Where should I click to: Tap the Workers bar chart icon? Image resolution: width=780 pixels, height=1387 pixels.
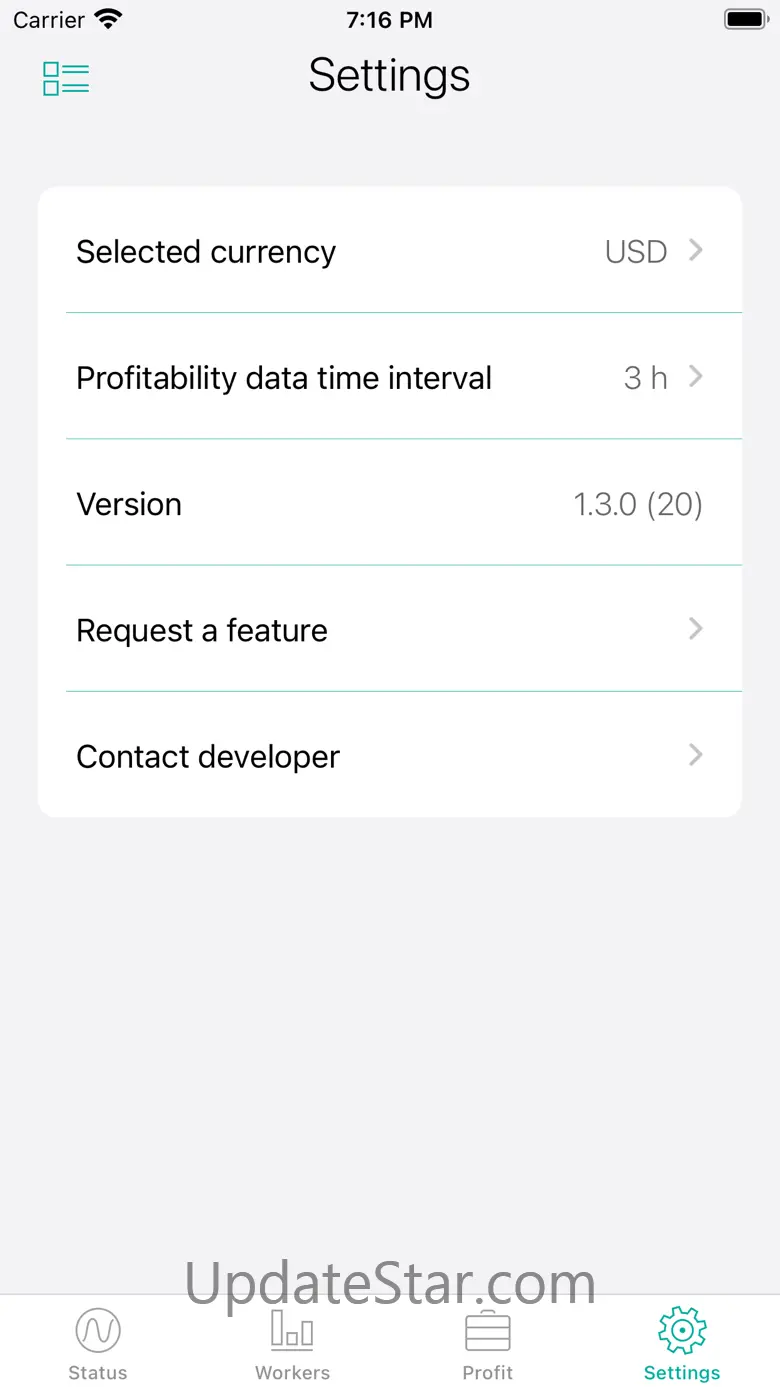click(x=292, y=1330)
